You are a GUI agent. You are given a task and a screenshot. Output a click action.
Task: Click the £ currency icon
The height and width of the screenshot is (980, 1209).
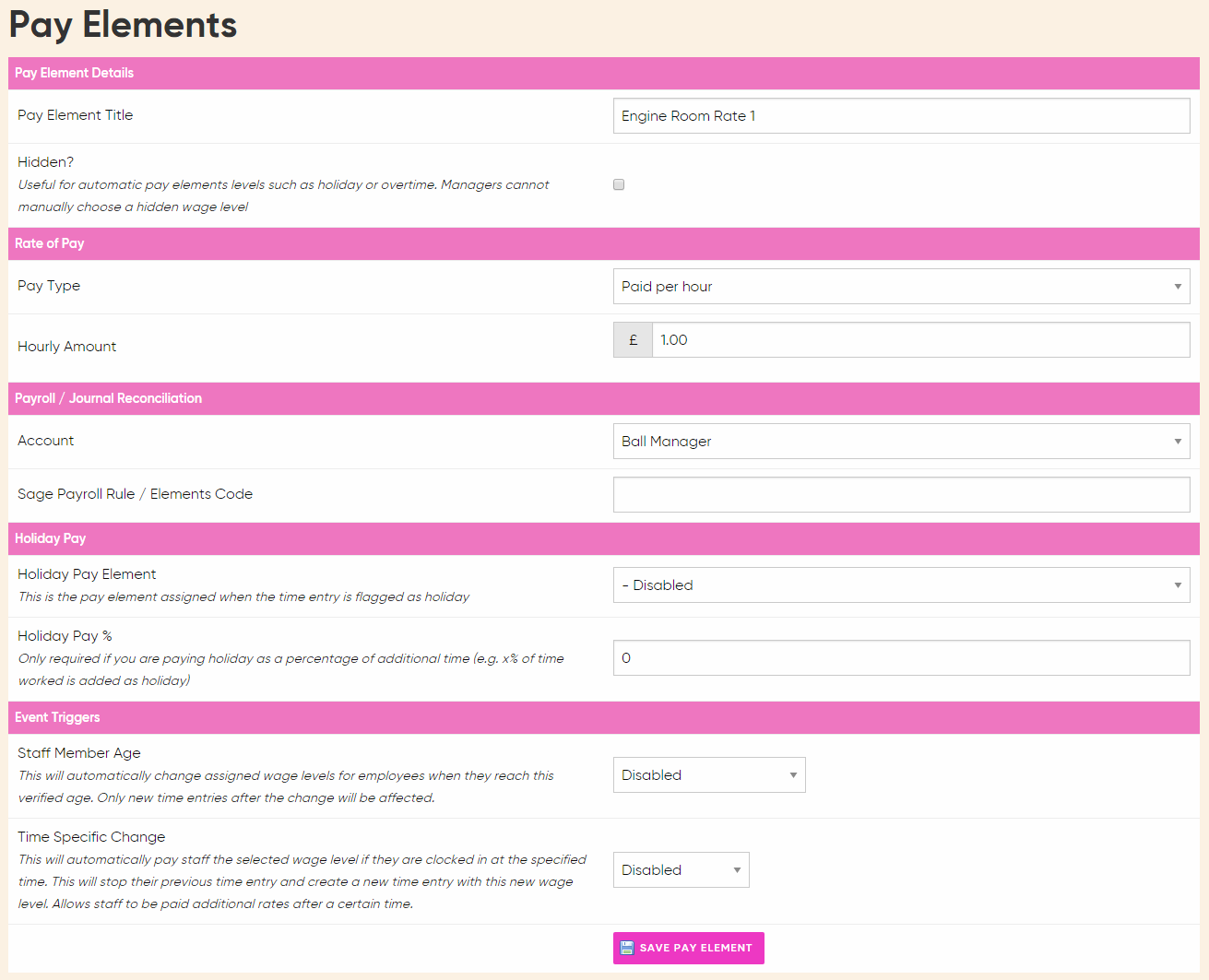click(633, 339)
